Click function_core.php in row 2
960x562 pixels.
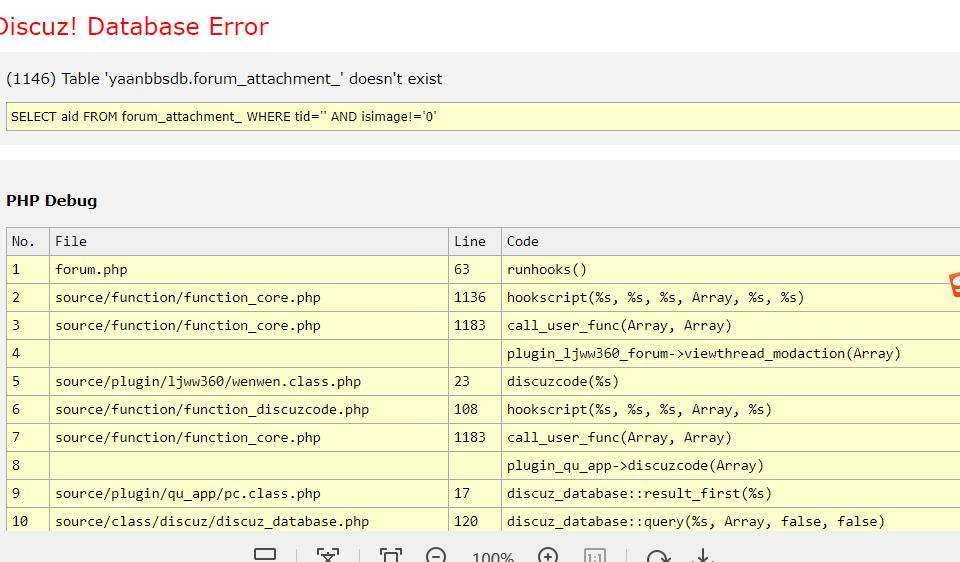[249, 298]
